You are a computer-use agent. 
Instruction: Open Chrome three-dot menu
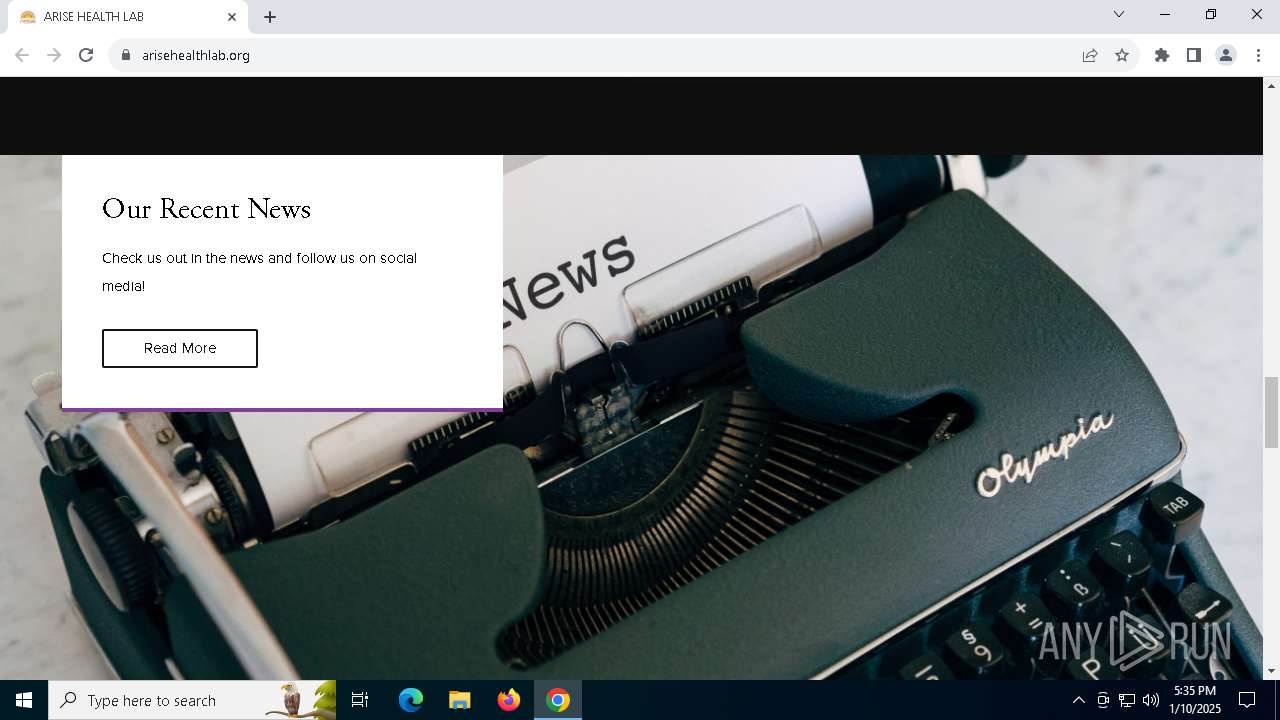pos(1258,55)
